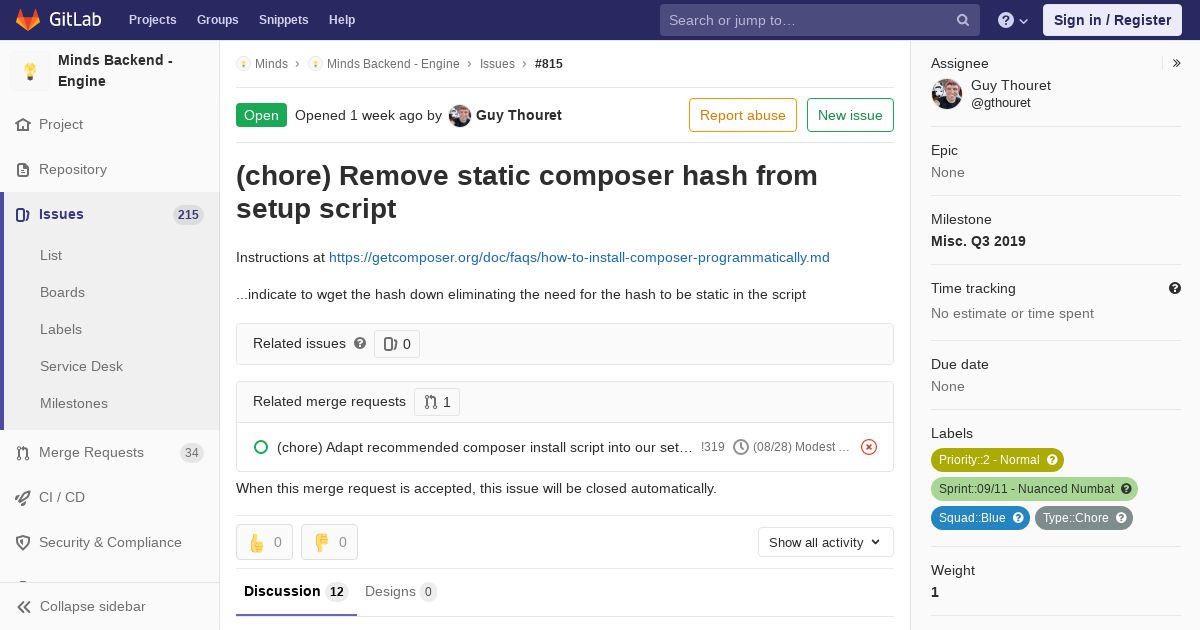Viewport: 1200px width, 630px height.
Task: Open the Help question-mark menu
Action: point(1013,20)
